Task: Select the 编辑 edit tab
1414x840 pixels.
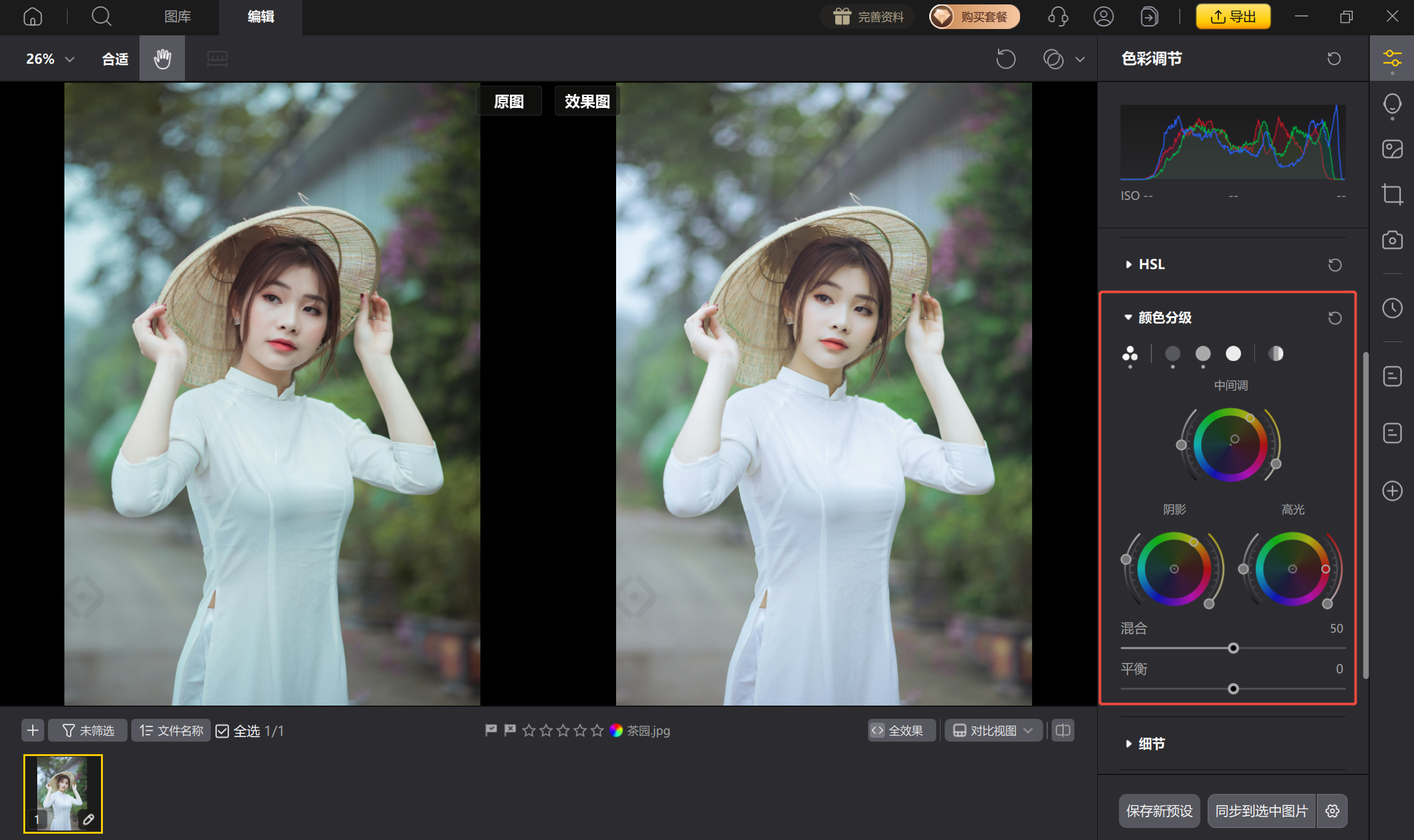Action: (x=261, y=16)
